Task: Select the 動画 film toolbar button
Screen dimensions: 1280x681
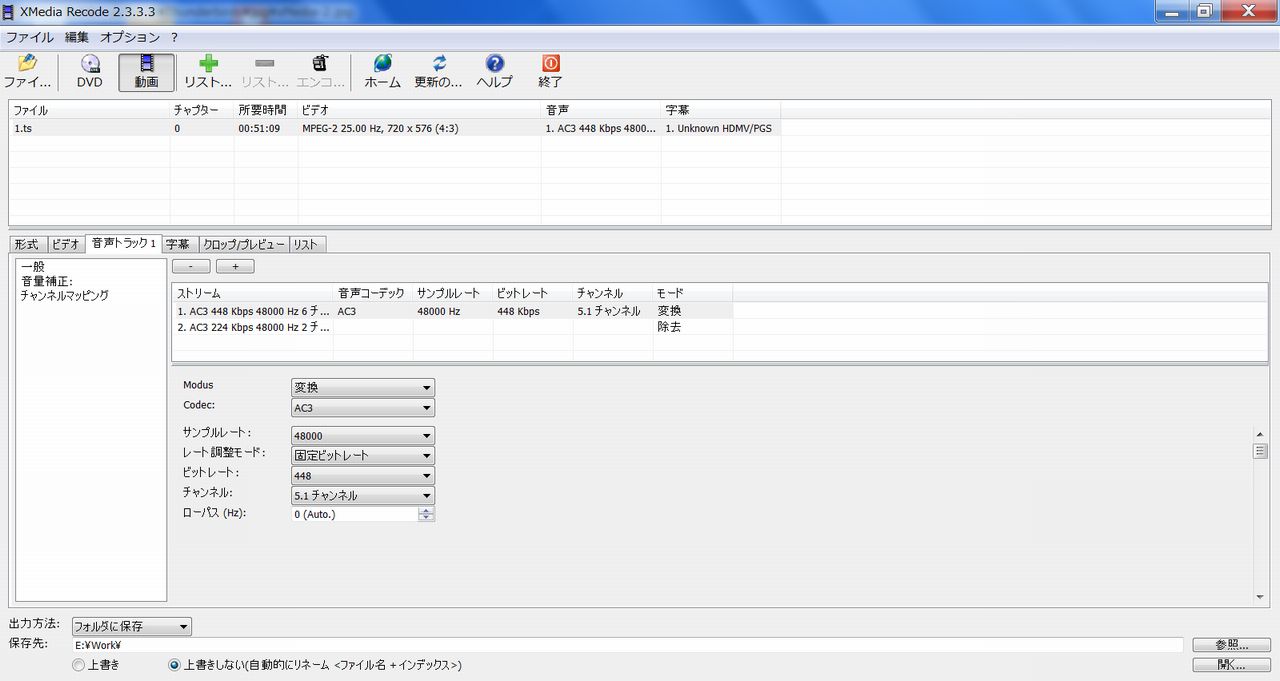Action: click(146, 71)
